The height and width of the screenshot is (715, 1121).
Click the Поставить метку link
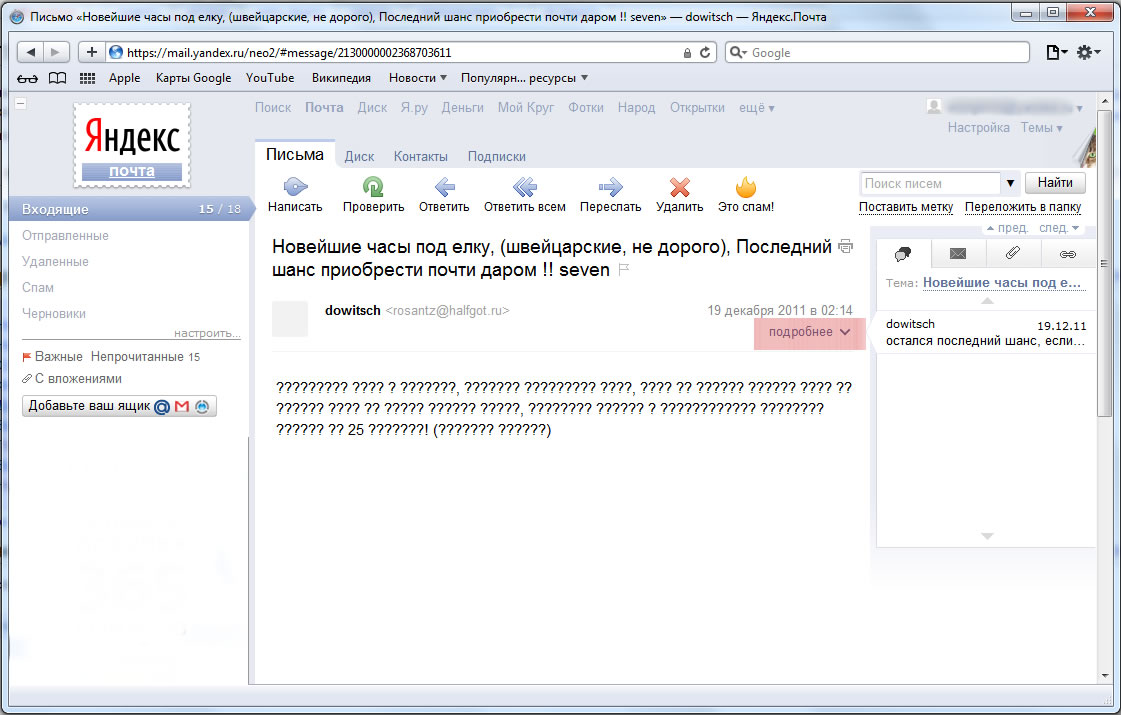pos(906,208)
